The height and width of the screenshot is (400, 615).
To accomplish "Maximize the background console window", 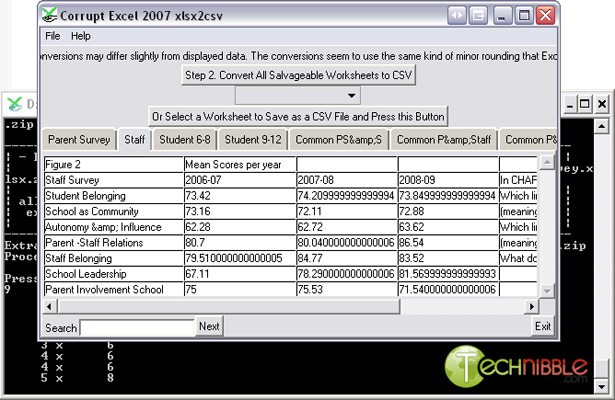I will coord(584,104).
